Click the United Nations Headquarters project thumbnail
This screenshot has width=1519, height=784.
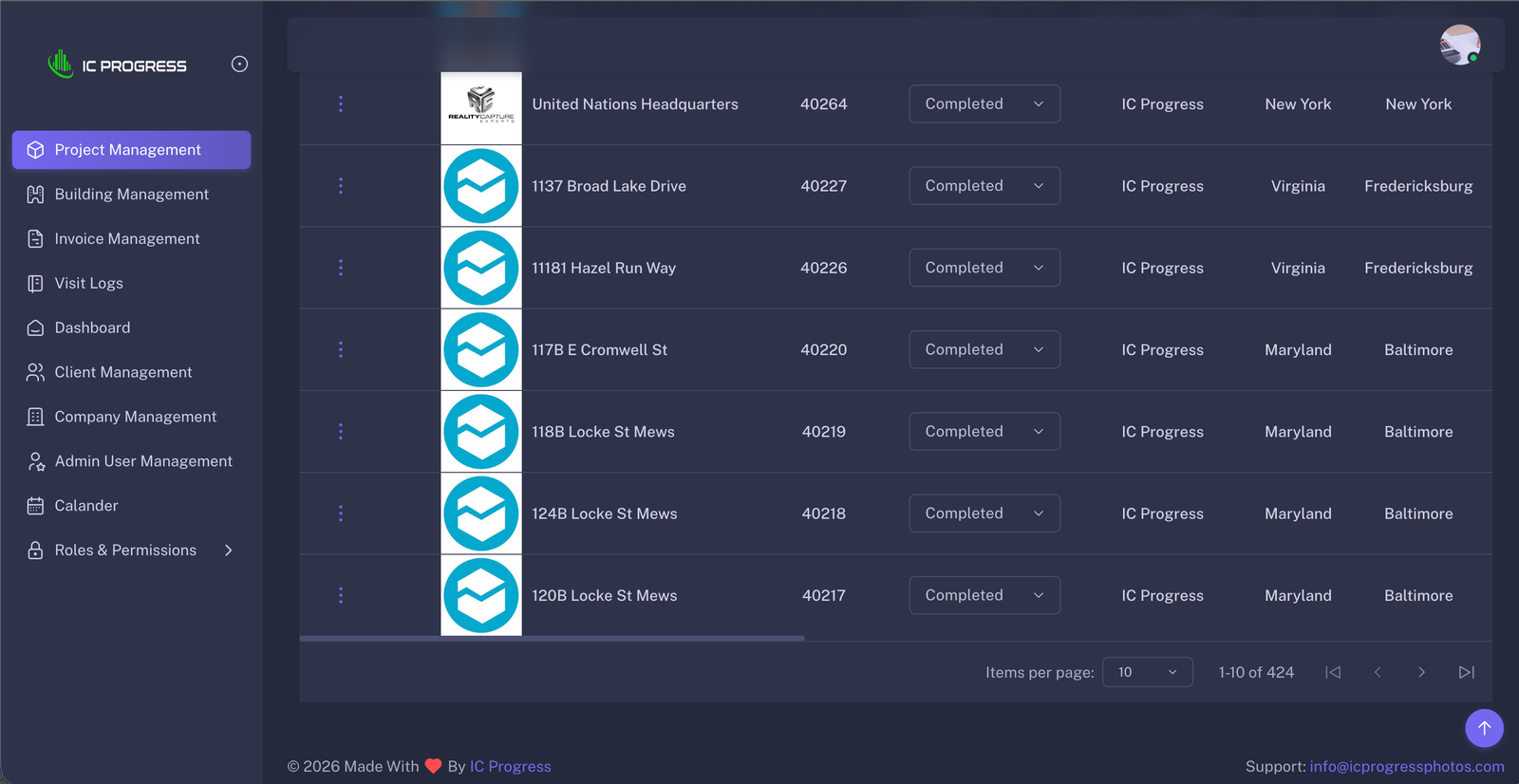481,108
